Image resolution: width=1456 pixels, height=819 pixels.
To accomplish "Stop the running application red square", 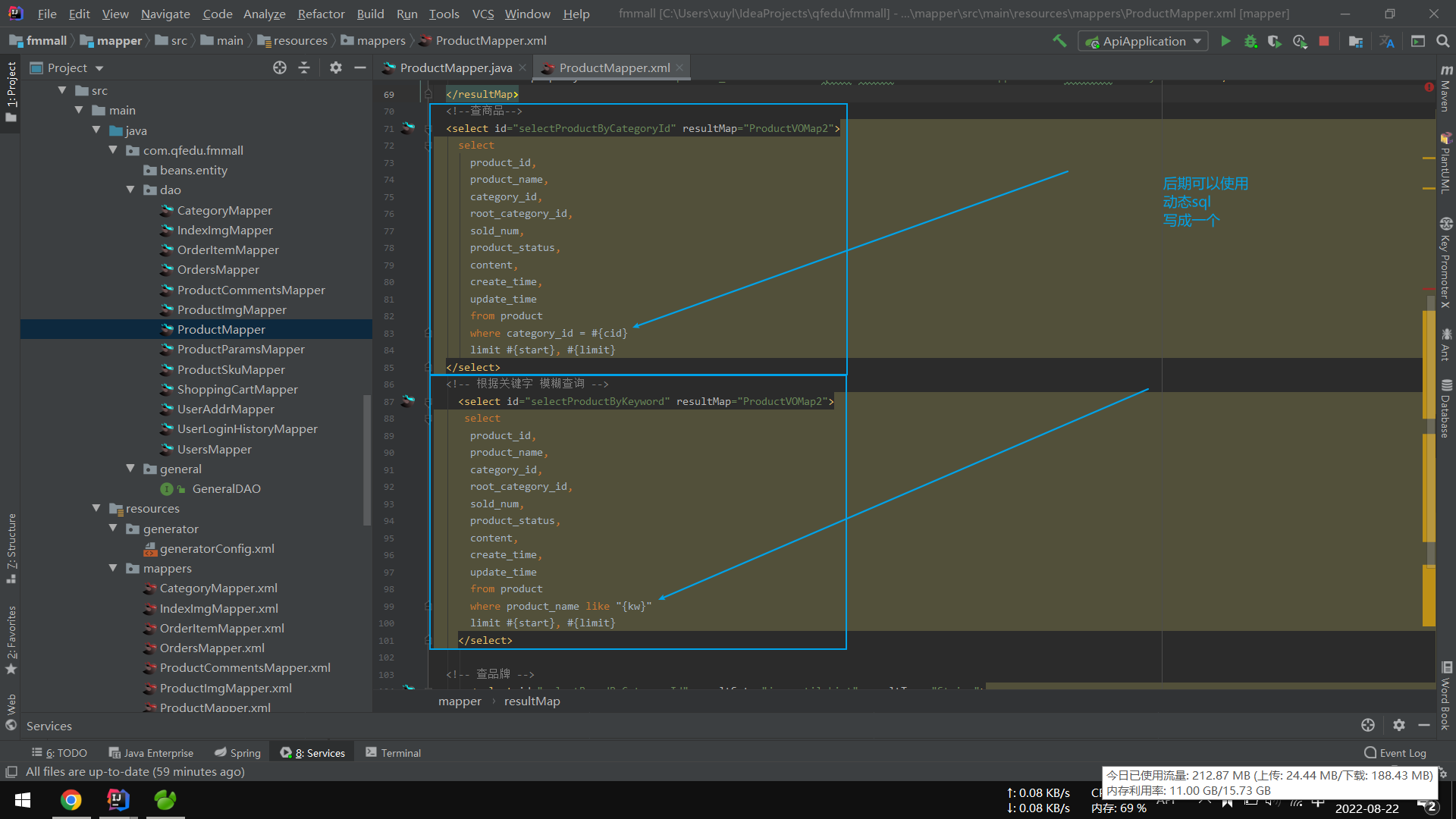I will (1324, 41).
